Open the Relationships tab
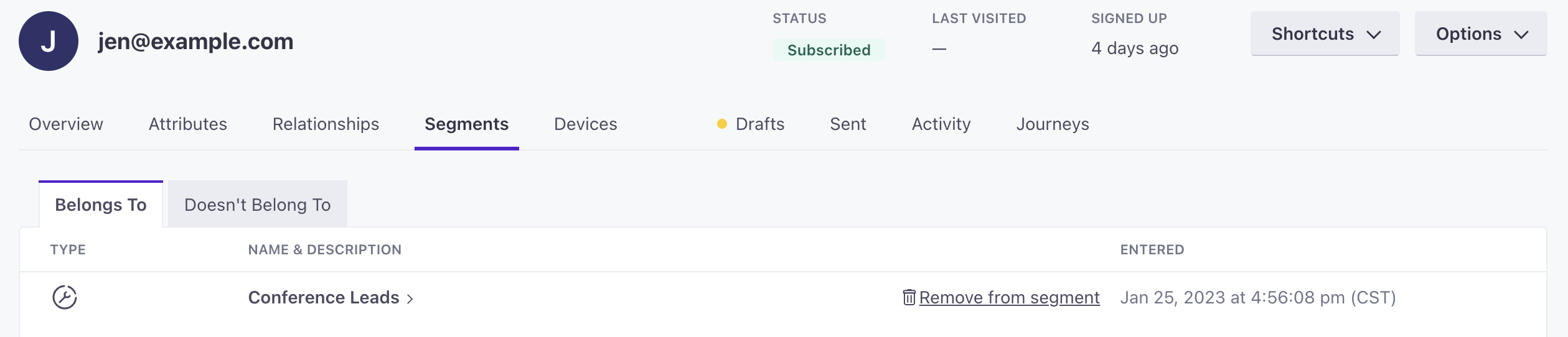 (326, 124)
